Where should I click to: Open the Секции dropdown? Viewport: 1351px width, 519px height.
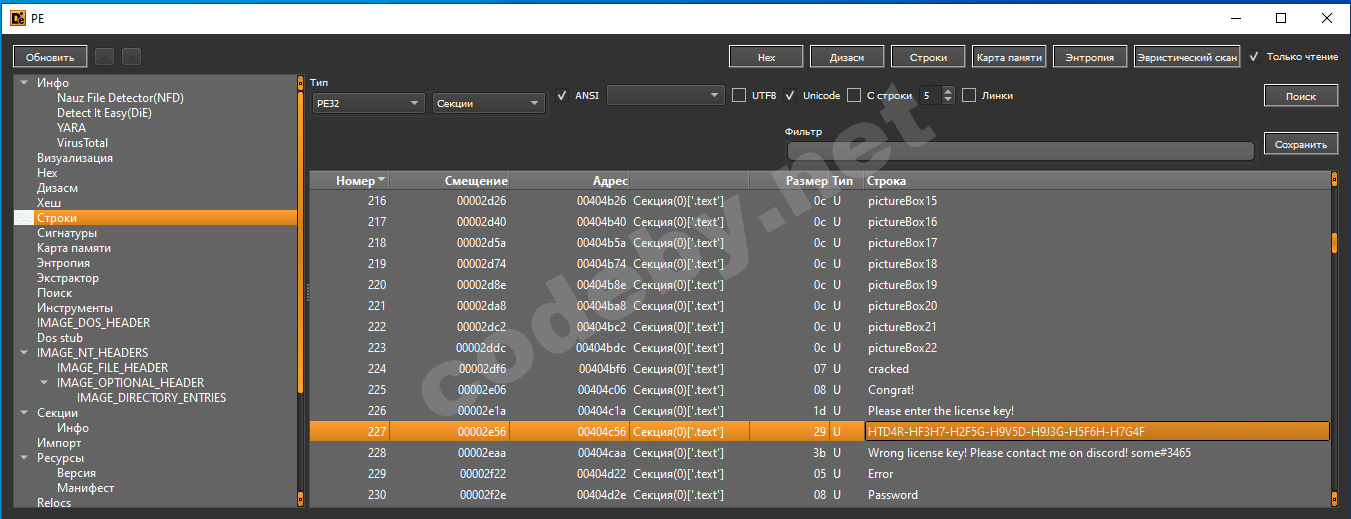pyautogui.click(x=489, y=103)
